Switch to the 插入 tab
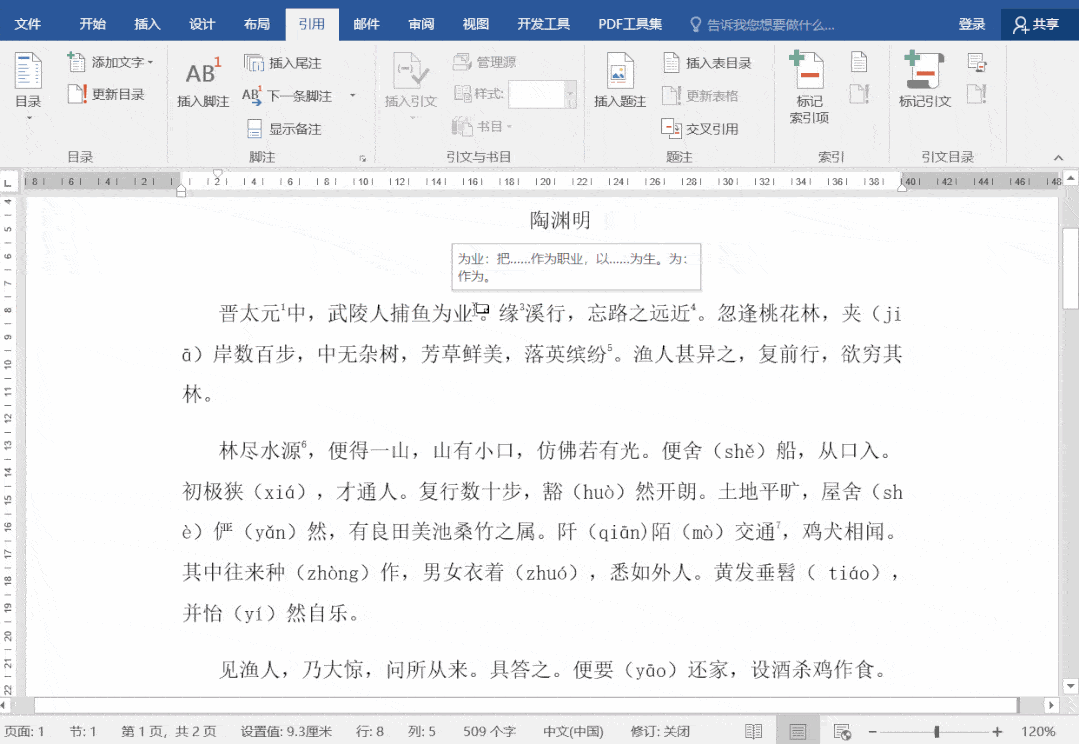This screenshot has height=744, width=1079. click(x=147, y=24)
